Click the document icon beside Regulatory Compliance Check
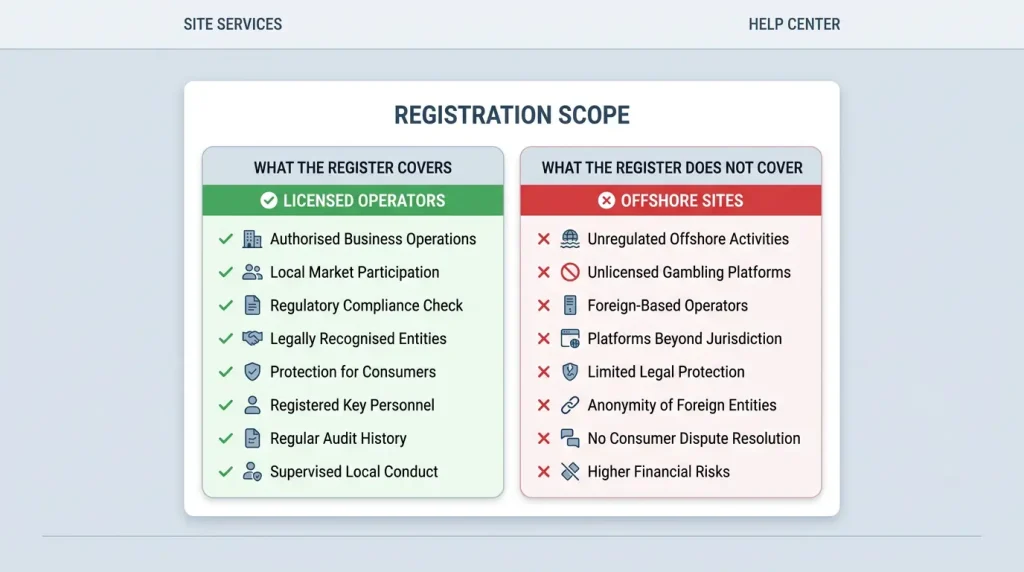This screenshot has width=1024, height=572. point(252,305)
